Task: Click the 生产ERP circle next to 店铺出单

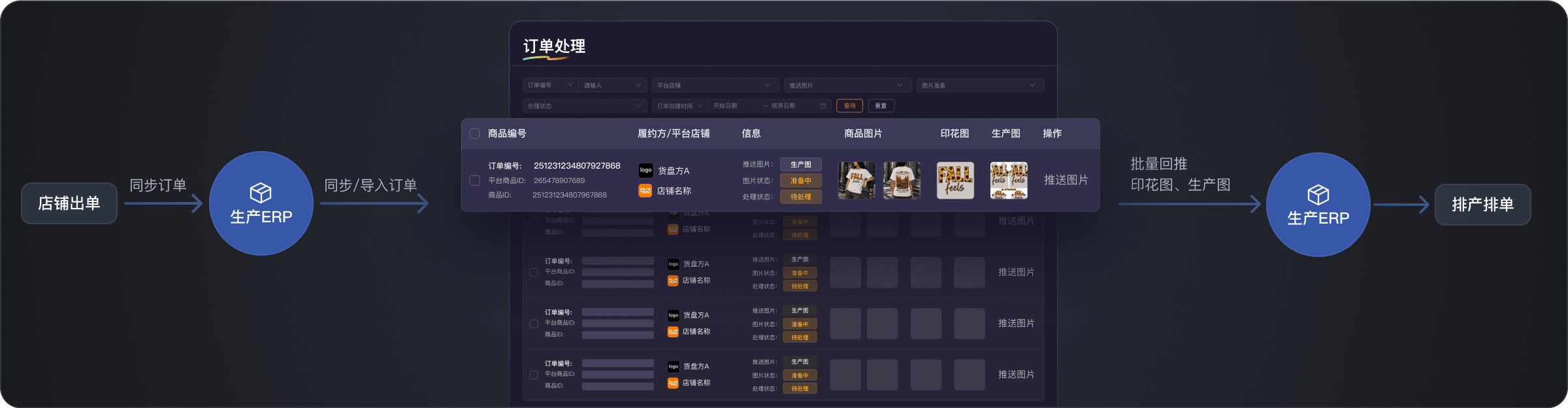Action: tap(261, 203)
